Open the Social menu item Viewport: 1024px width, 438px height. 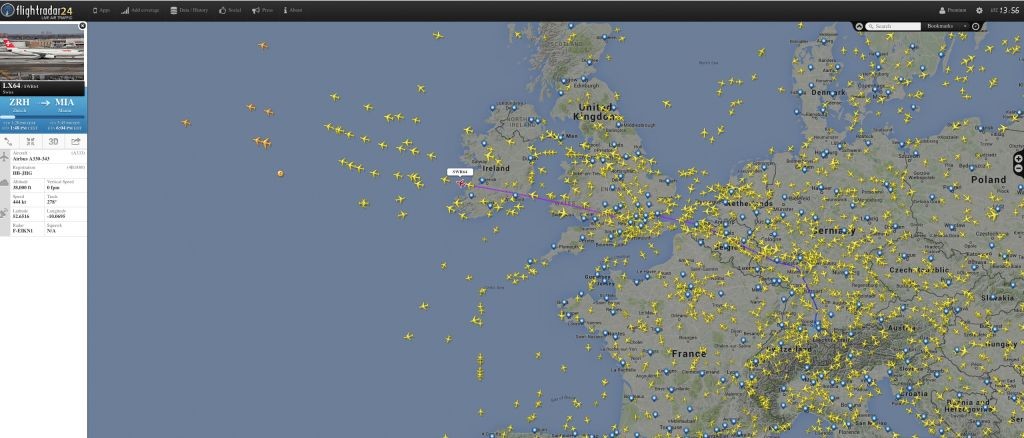tap(230, 10)
